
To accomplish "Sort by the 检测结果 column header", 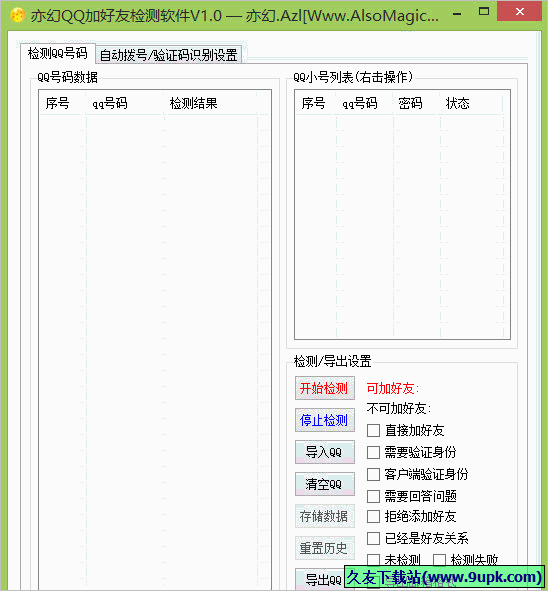I will tap(211, 103).
